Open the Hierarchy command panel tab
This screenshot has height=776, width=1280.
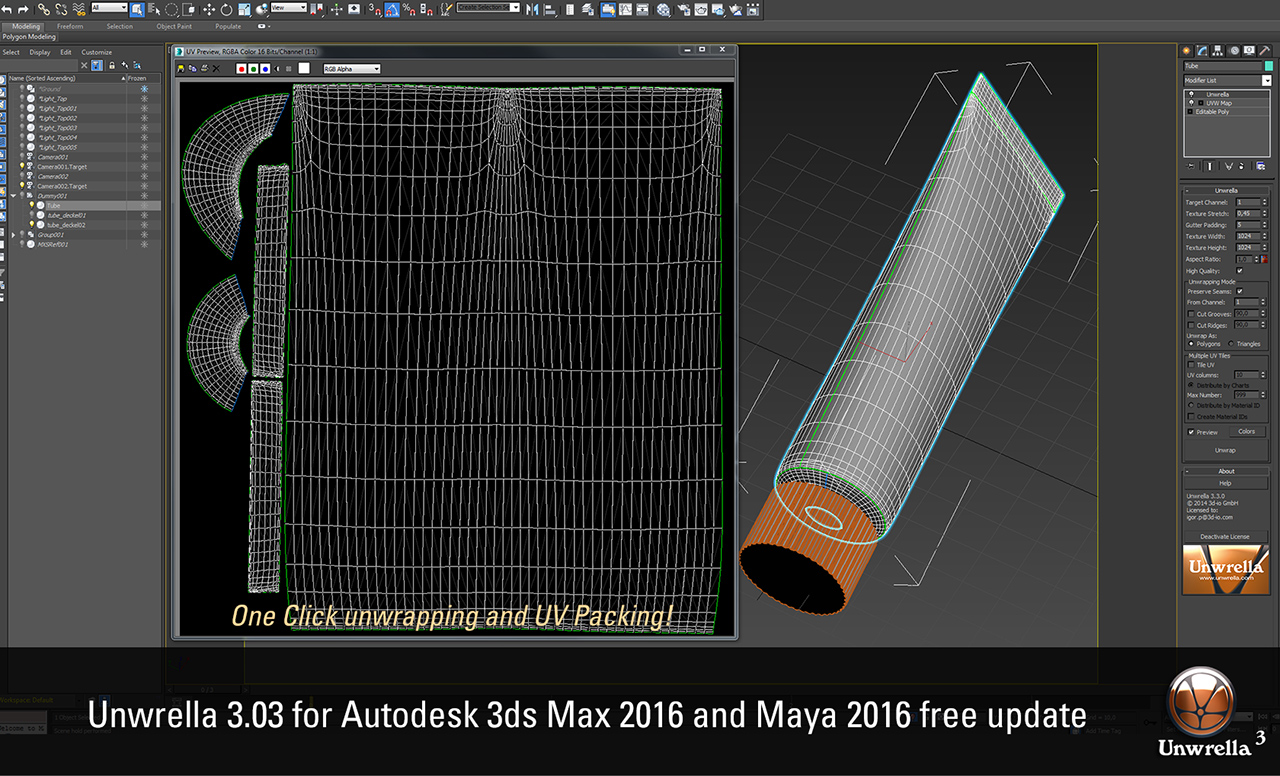pyautogui.click(x=1219, y=49)
